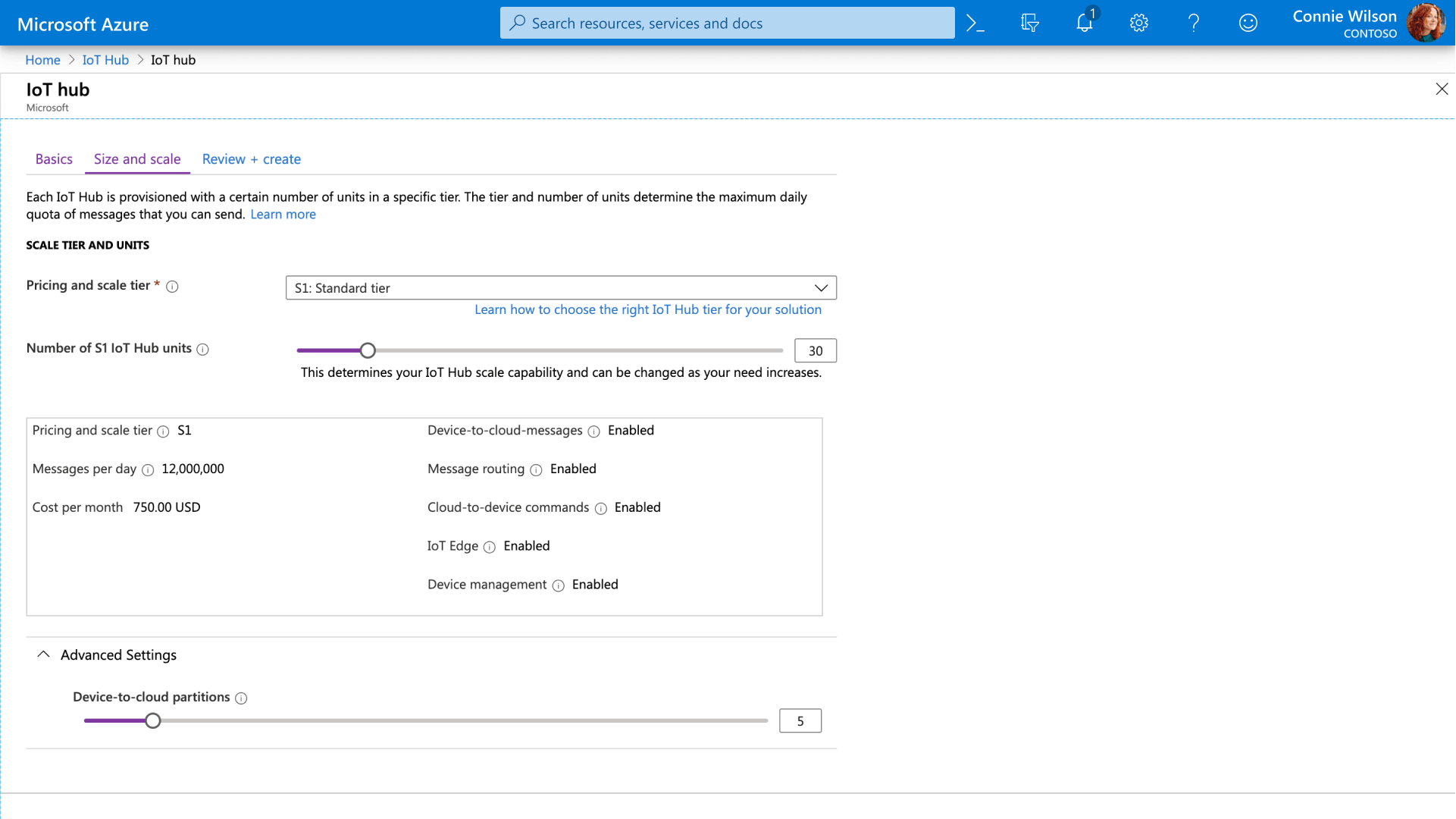This screenshot has width=1456, height=819.
Task: Click the Enabled value for Device-to-cloud-messages
Action: pyautogui.click(x=631, y=430)
